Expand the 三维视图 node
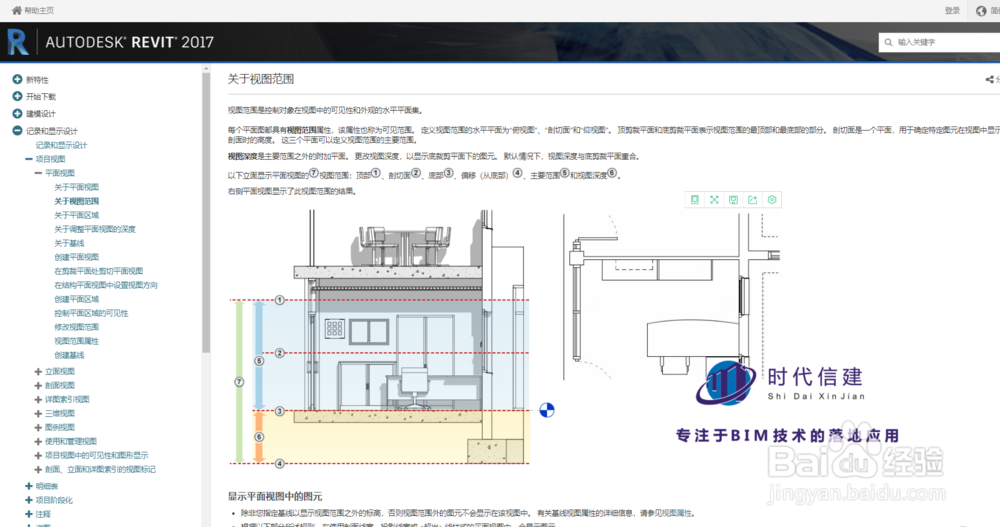Image resolution: width=1000 pixels, height=527 pixels. pyautogui.click(x=38, y=413)
